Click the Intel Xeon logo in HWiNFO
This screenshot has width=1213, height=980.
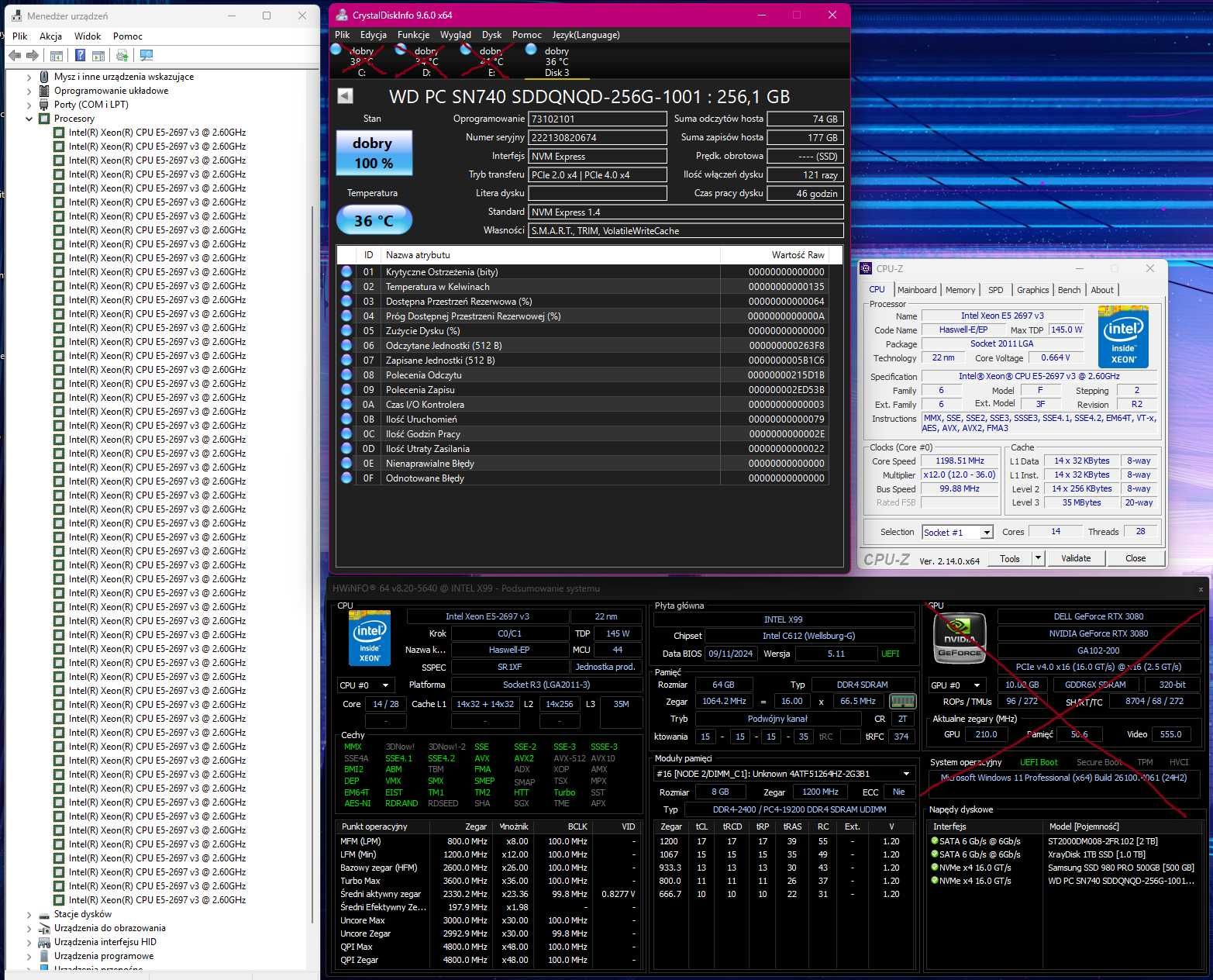(x=370, y=640)
